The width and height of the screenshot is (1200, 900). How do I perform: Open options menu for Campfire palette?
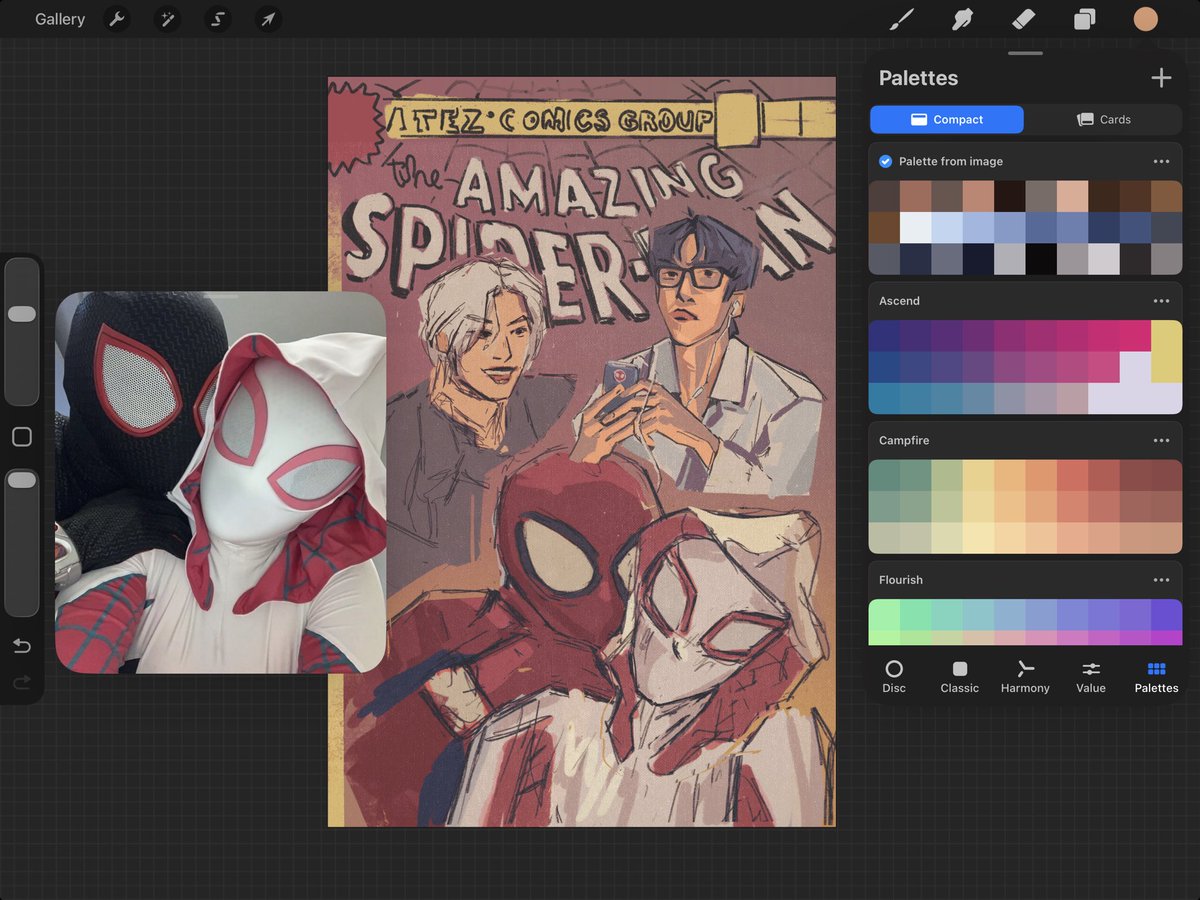(1161, 440)
